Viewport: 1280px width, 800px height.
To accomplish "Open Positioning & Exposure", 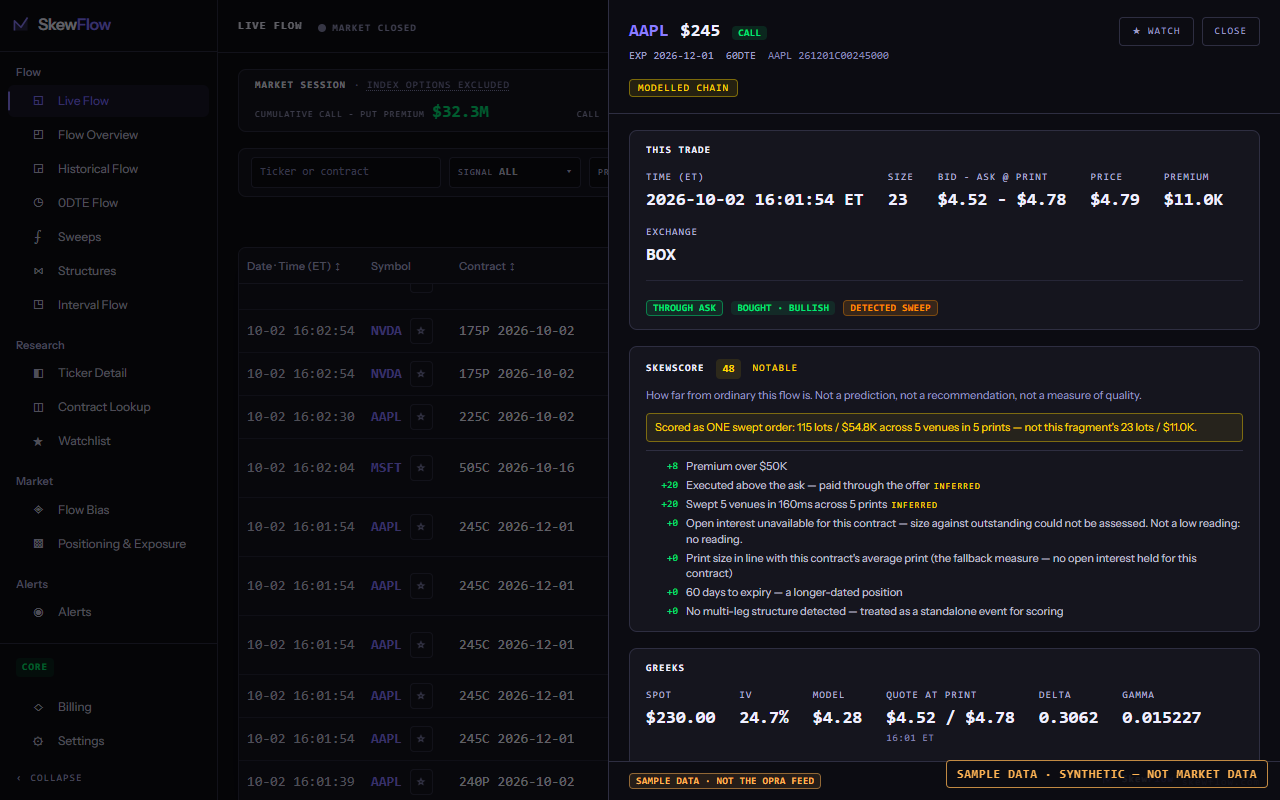I will click(109, 544).
